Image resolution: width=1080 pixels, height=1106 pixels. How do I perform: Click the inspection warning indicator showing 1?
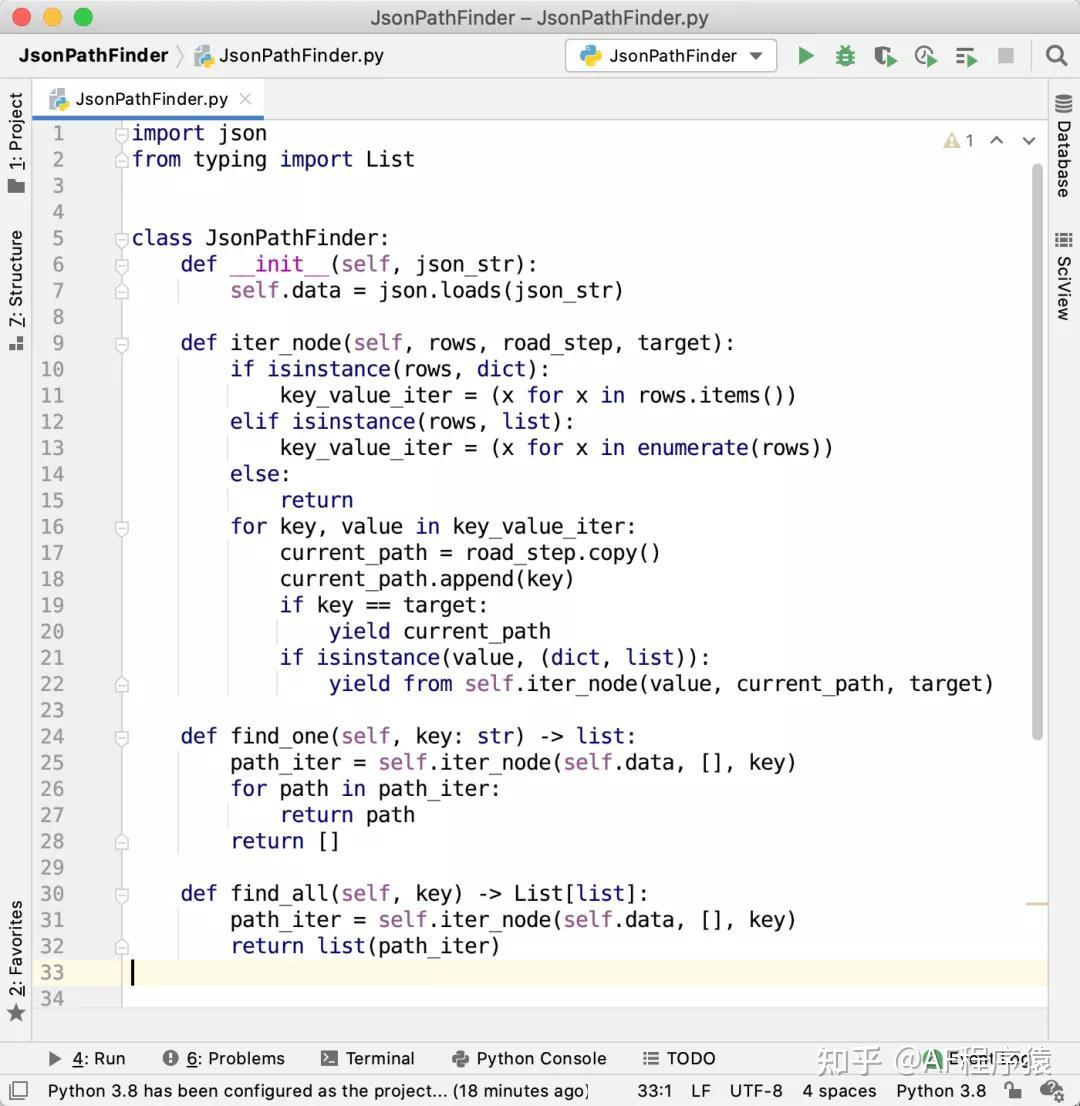[960, 140]
